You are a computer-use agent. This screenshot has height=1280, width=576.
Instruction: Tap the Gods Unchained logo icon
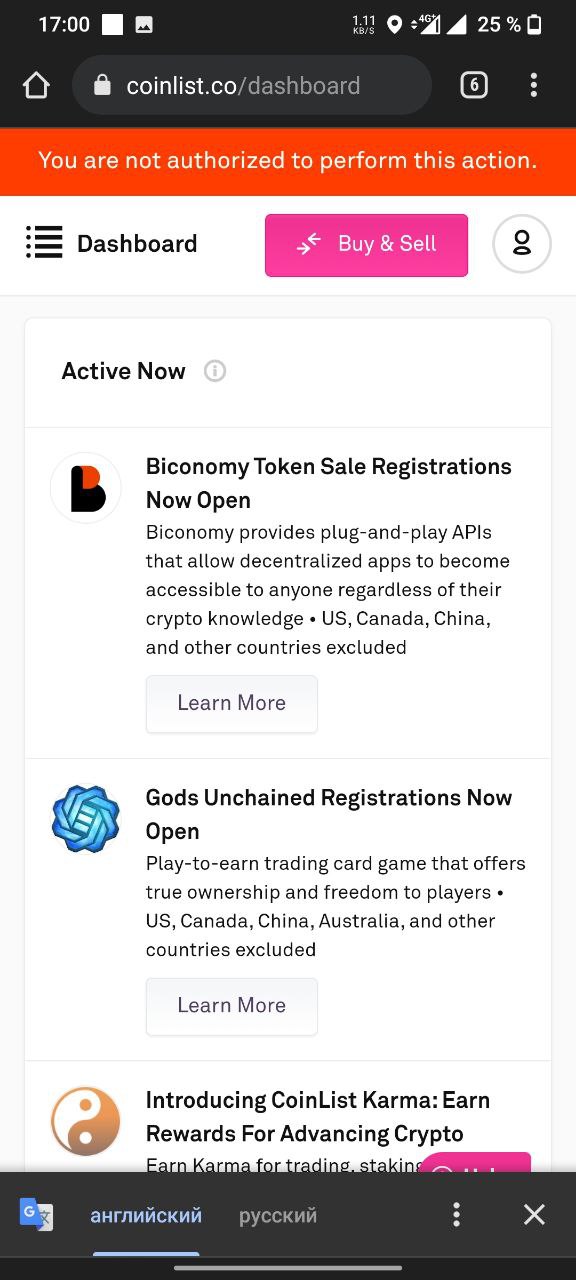(x=86, y=819)
